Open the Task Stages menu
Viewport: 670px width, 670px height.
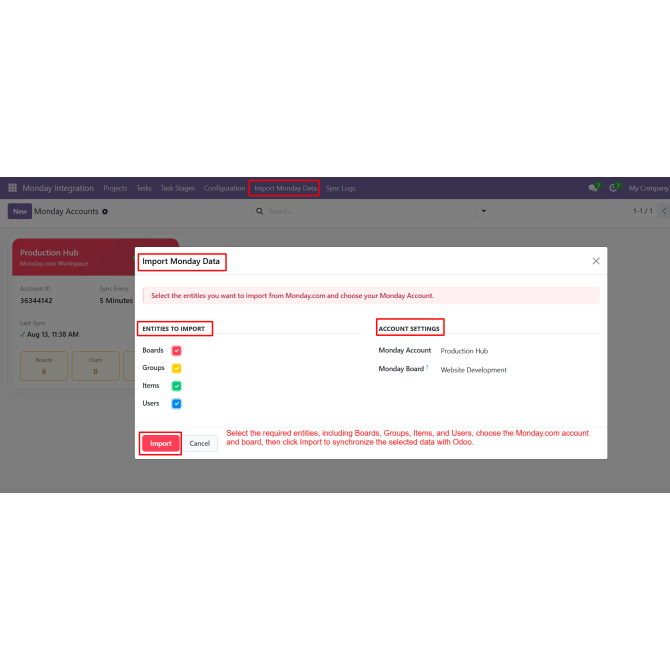[177, 188]
